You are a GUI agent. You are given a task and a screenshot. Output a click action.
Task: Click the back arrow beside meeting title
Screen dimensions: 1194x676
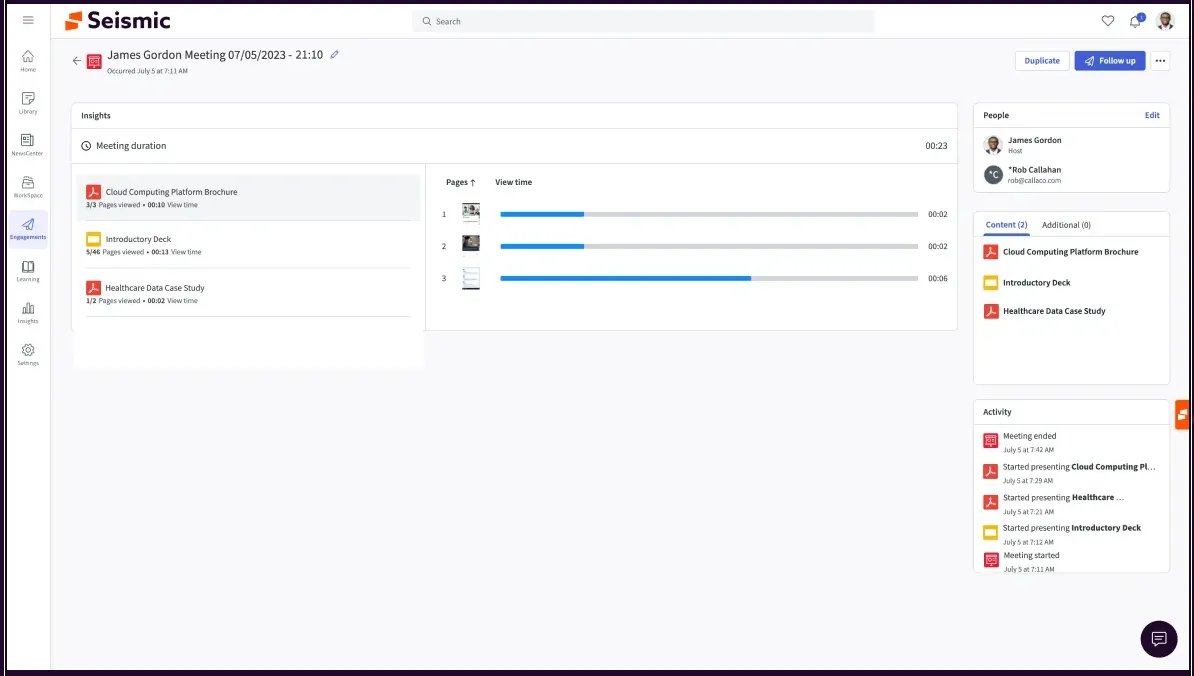(x=76, y=61)
